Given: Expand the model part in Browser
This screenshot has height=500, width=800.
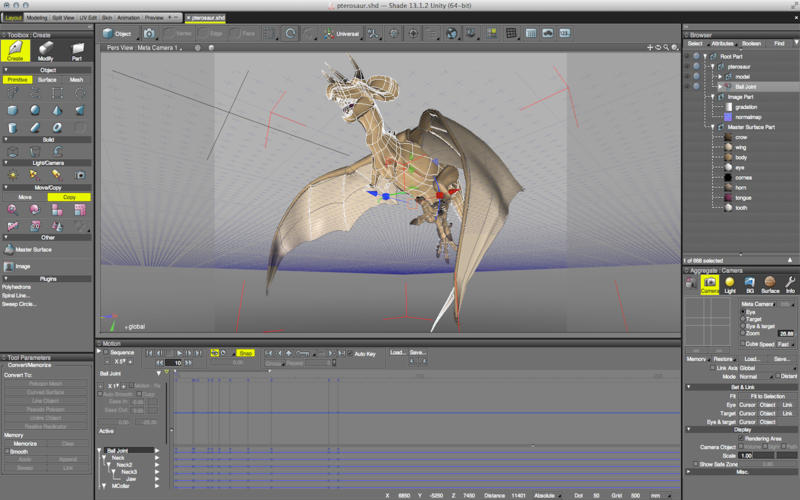Looking at the screenshot, I should [x=718, y=76].
